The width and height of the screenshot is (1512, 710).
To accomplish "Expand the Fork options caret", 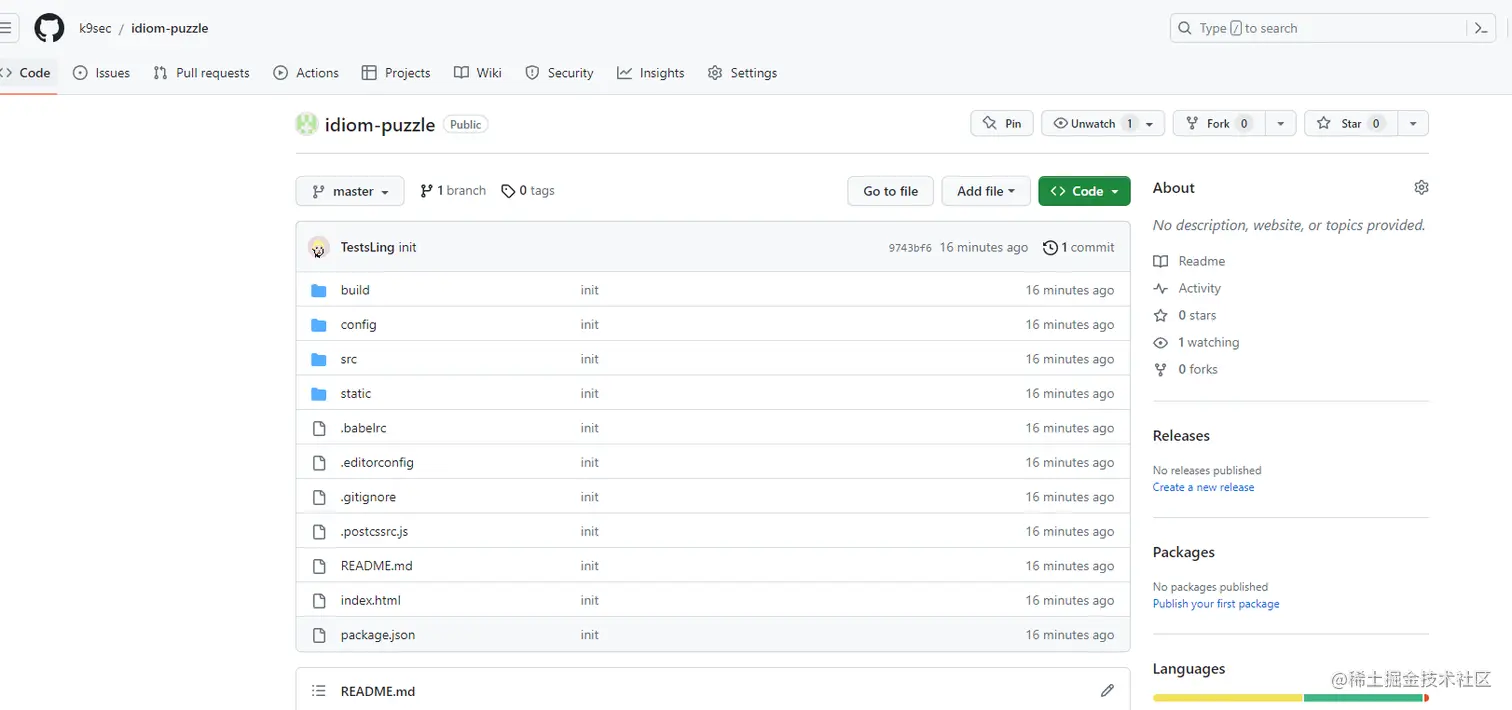I will (1280, 124).
